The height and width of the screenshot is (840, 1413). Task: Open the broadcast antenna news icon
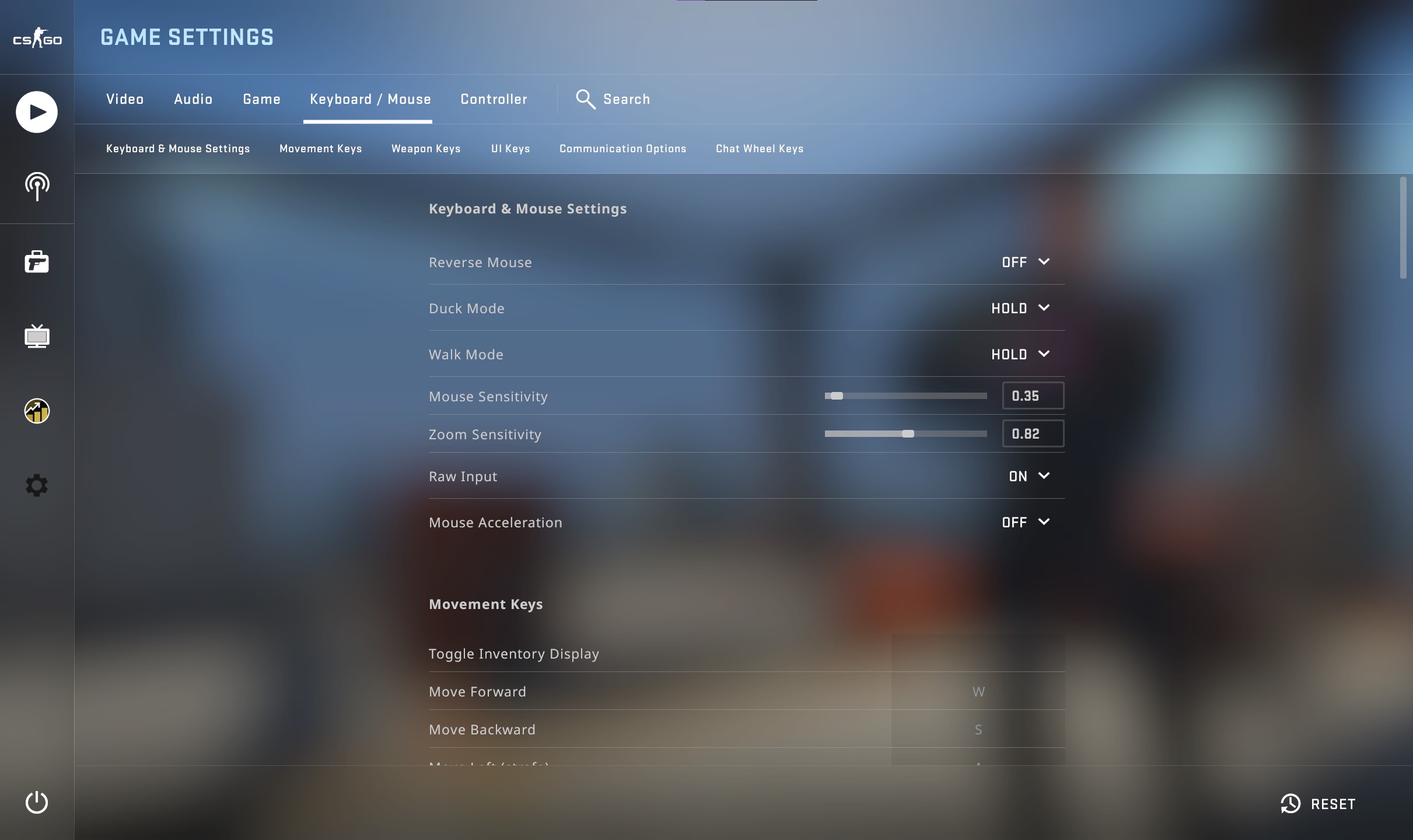pyautogui.click(x=37, y=187)
